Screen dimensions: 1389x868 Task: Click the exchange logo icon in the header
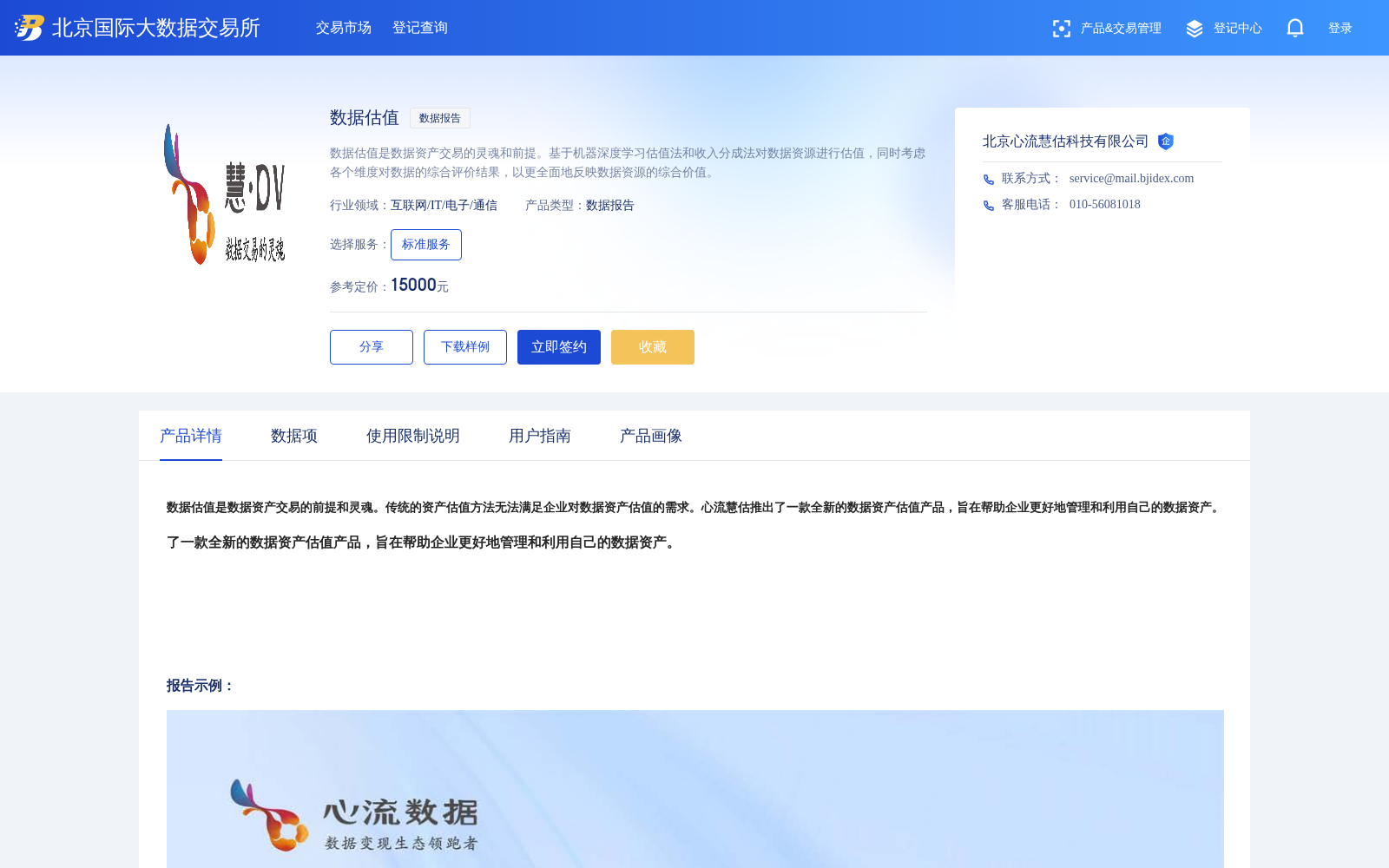[29, 28]
